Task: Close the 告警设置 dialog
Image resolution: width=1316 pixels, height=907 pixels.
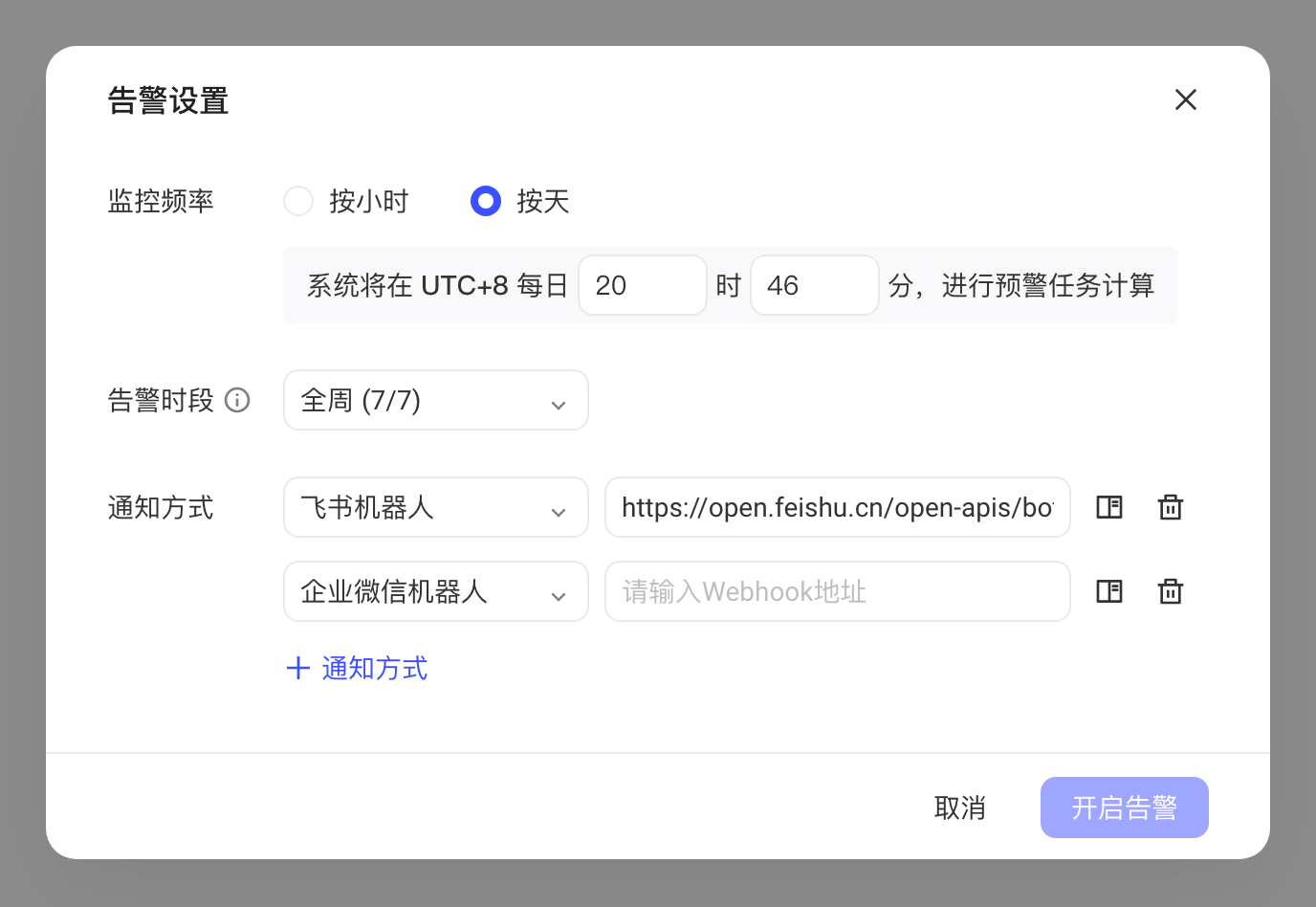Action: coord(1186,100)
